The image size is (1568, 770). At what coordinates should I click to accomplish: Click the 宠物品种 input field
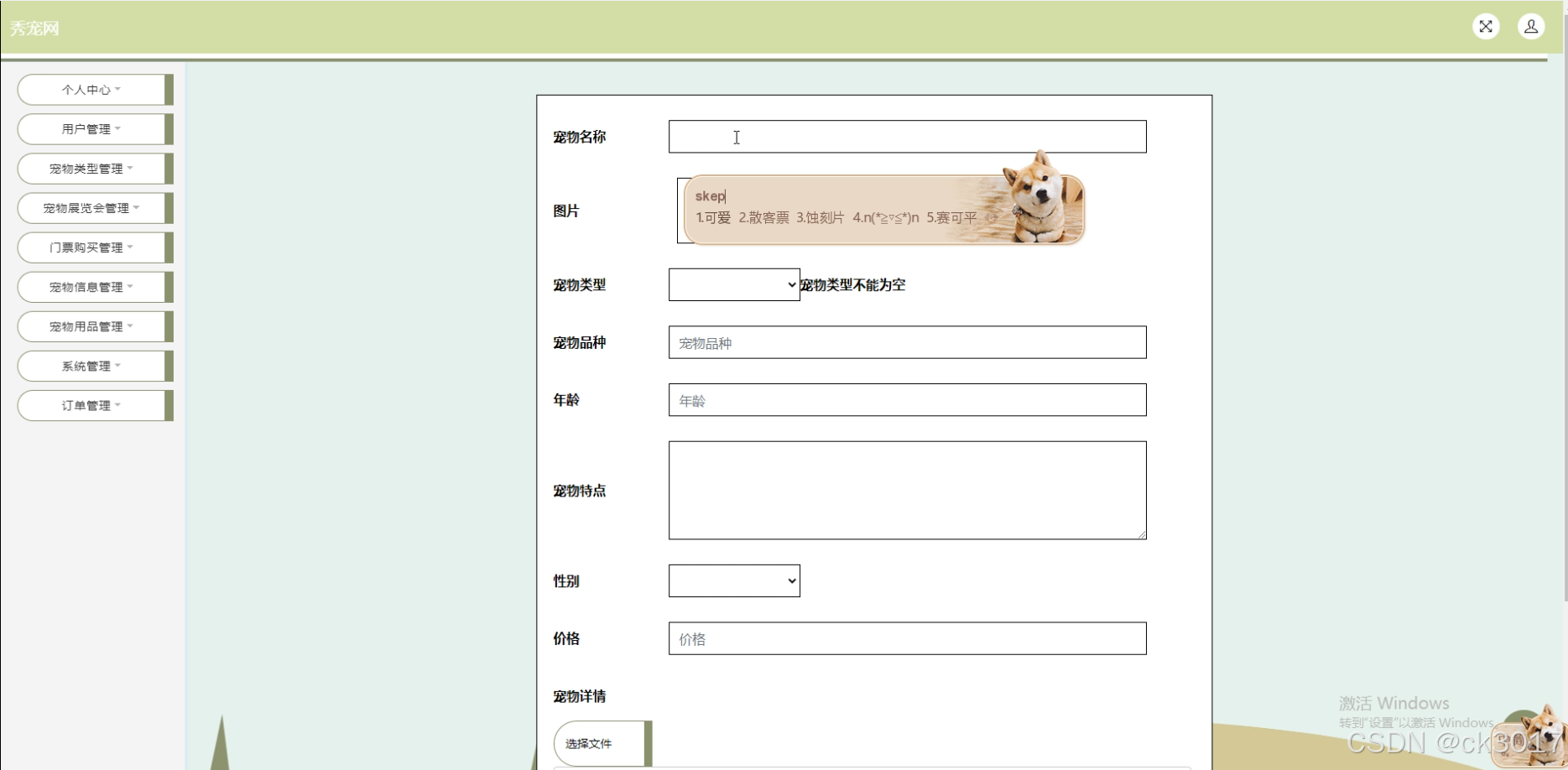click(907, 342)
